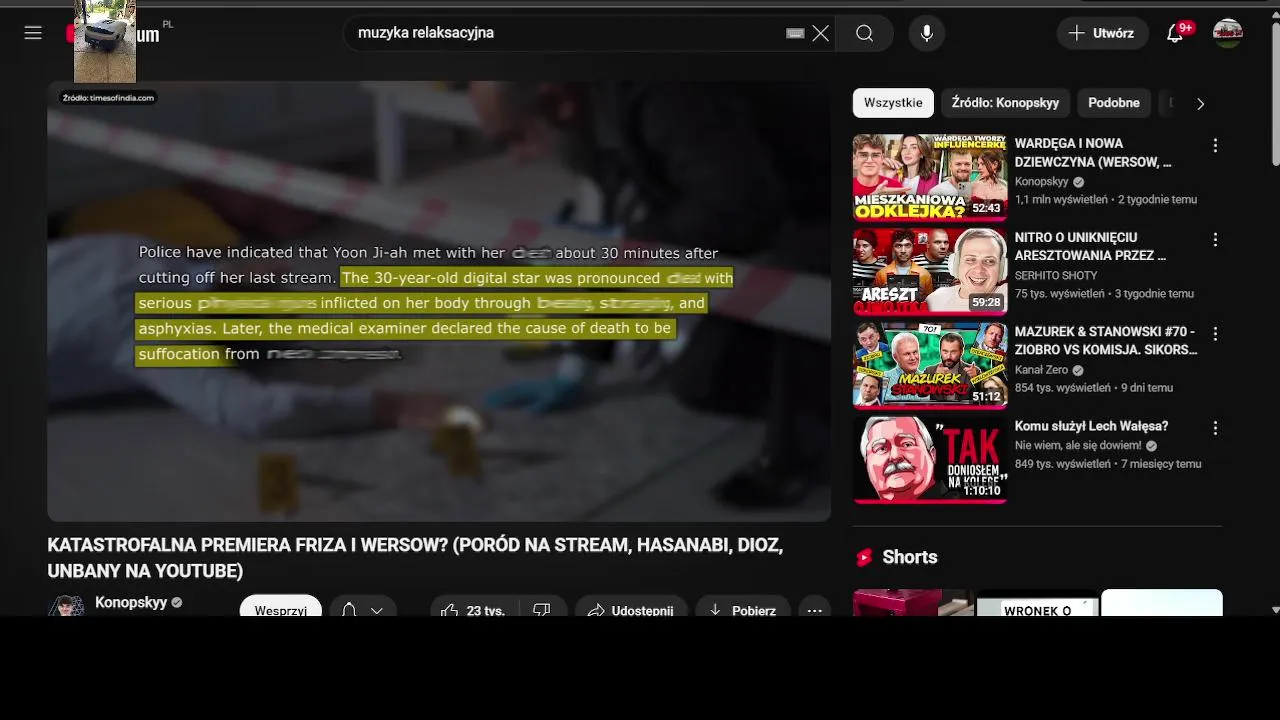Open the WRONEK O short thumbnail
Screen dimensions: 1280x720
(x=1038, y=603)
